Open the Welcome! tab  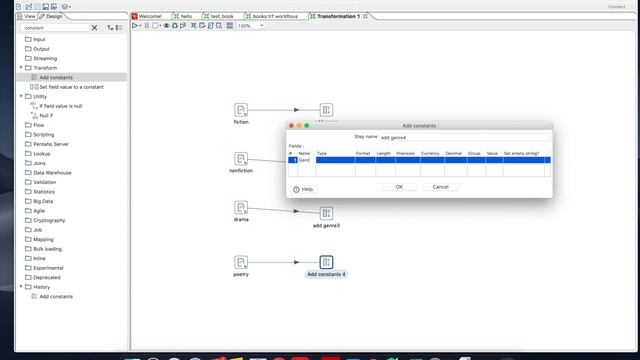pyautogui.click(x=147, y=16)
